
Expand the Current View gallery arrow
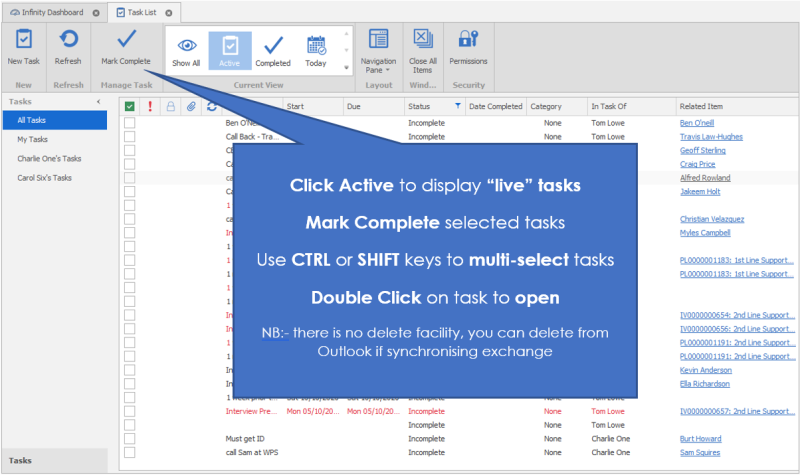click(347, 68)
